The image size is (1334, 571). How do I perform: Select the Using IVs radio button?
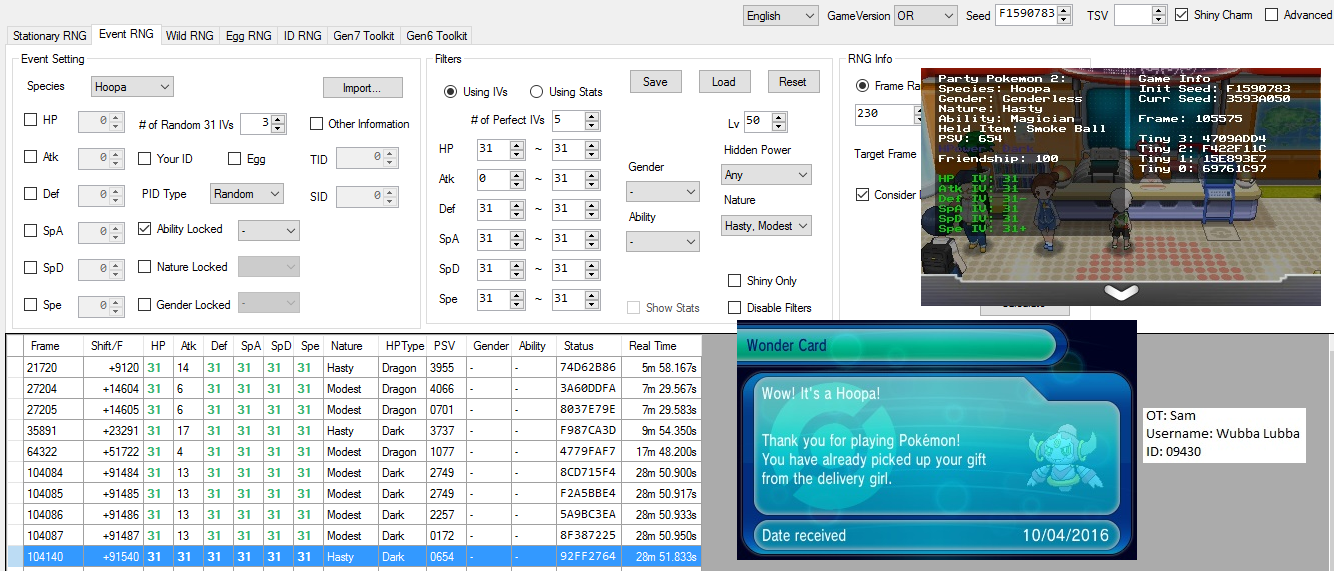point(450,92)
